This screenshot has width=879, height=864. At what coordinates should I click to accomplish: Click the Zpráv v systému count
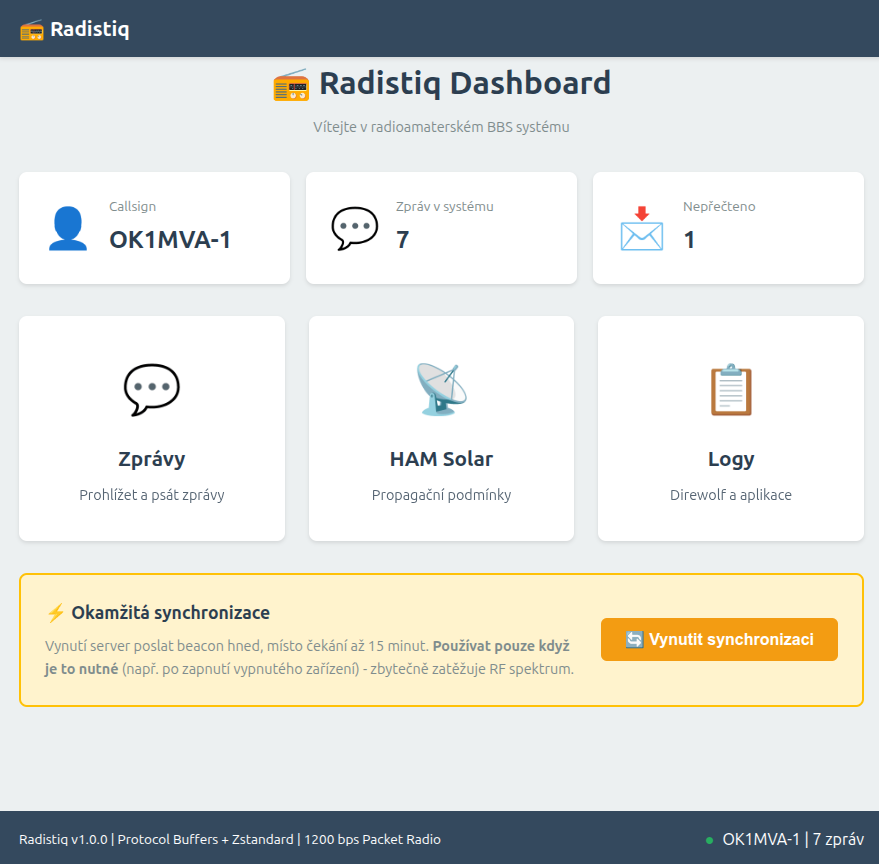[403, 240]
